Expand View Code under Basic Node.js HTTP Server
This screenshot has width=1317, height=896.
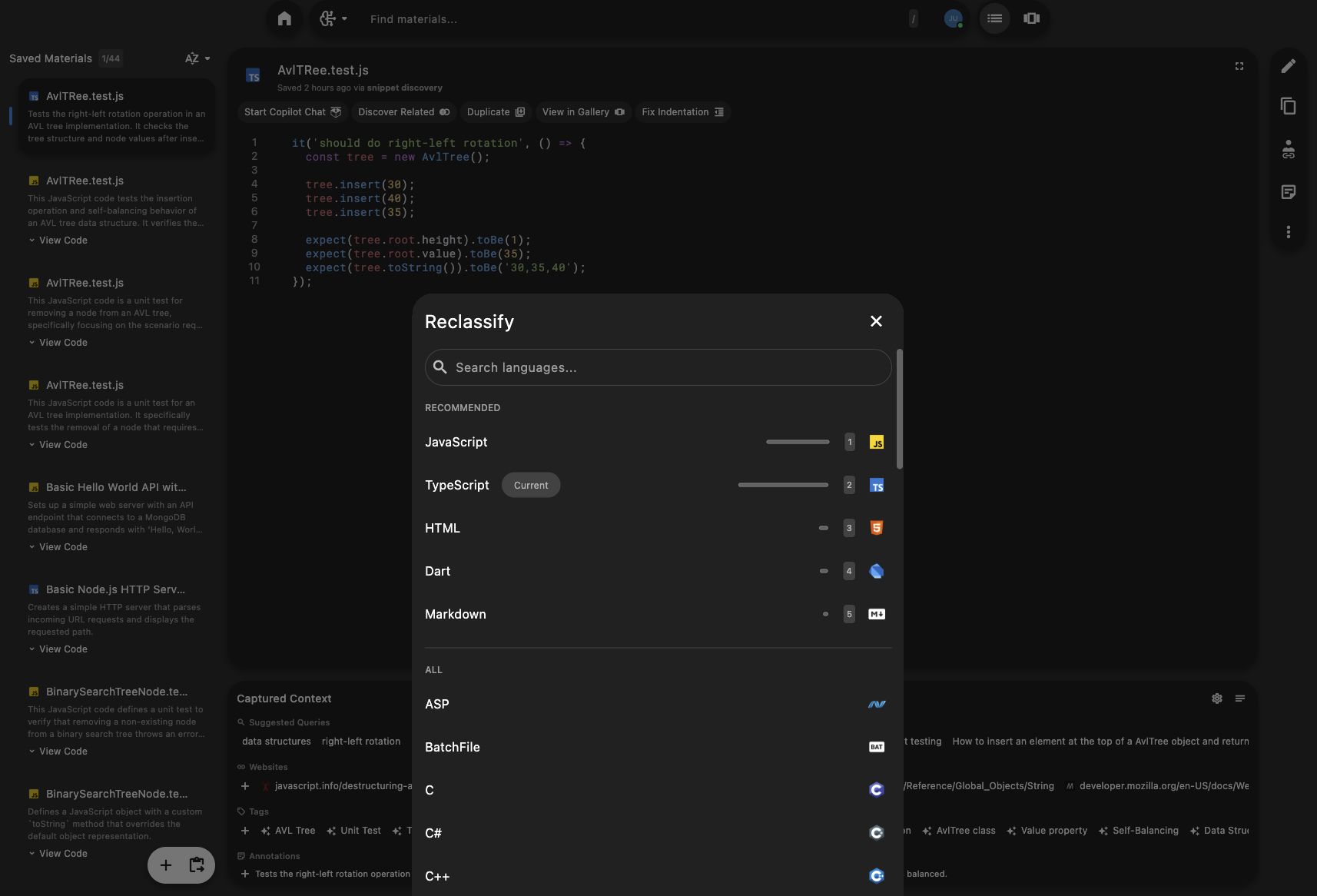(58, 649)
